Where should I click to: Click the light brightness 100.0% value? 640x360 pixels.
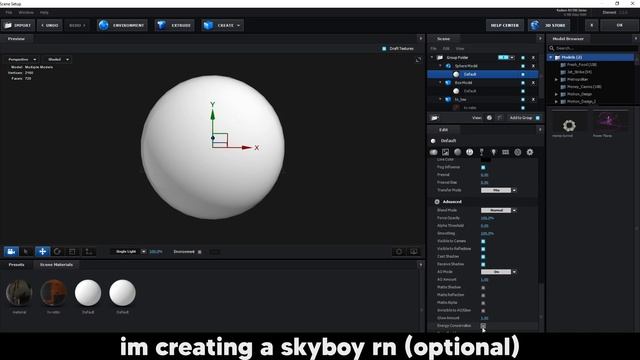[x=156, y=252]
